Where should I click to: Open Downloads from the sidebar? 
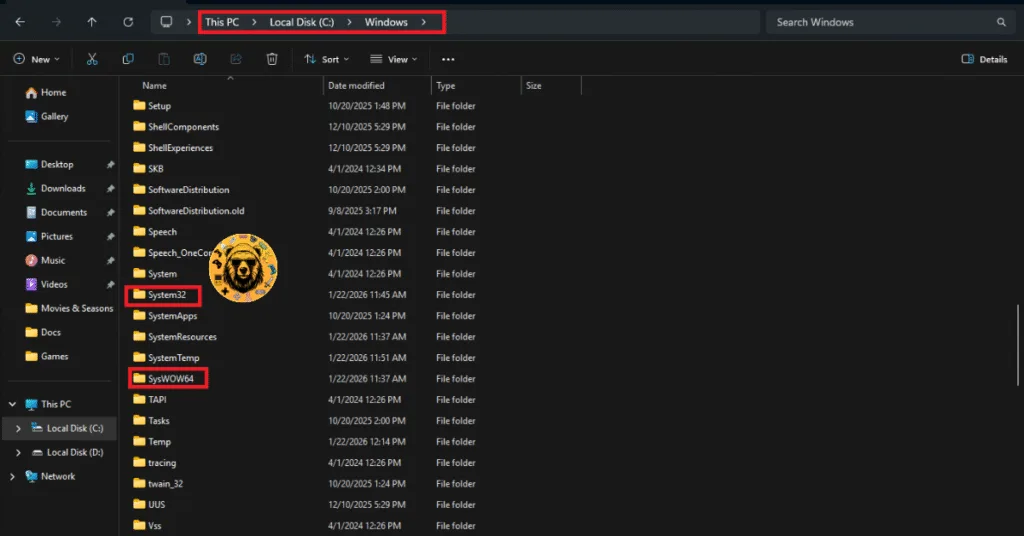63,188
